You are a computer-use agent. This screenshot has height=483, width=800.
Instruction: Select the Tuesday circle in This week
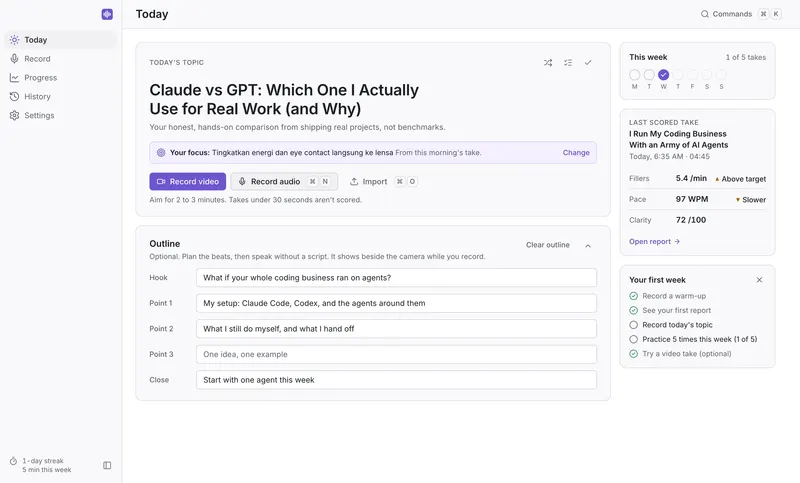(649, 75)
